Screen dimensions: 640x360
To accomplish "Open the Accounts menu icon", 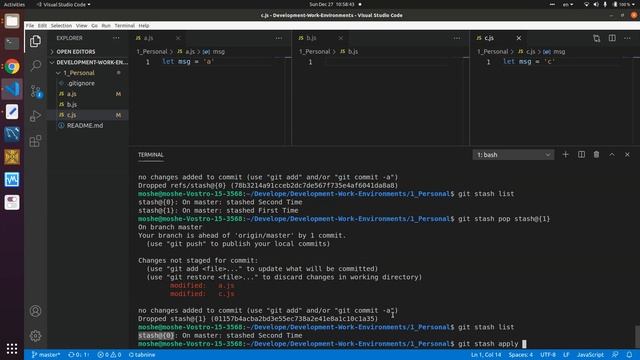I will click(x=36, y=311).
